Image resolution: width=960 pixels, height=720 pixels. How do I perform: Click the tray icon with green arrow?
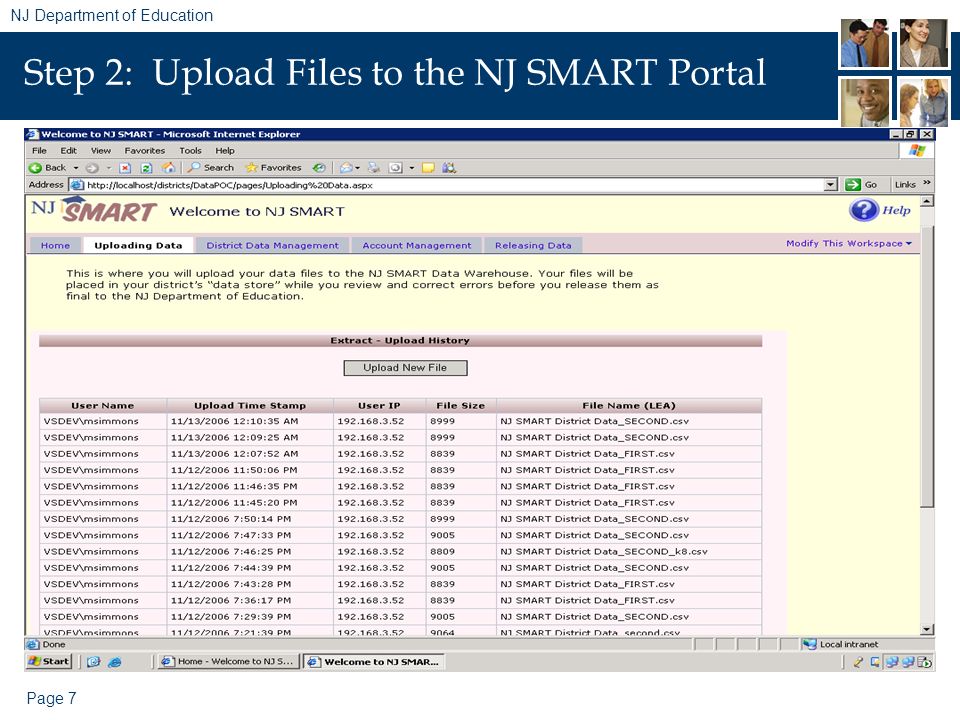[x=925, y=662]
